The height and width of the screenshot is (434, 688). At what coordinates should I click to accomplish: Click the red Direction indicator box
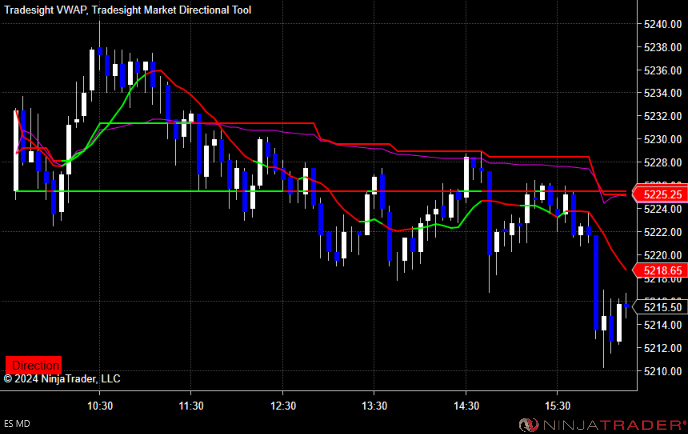point(33,365)
